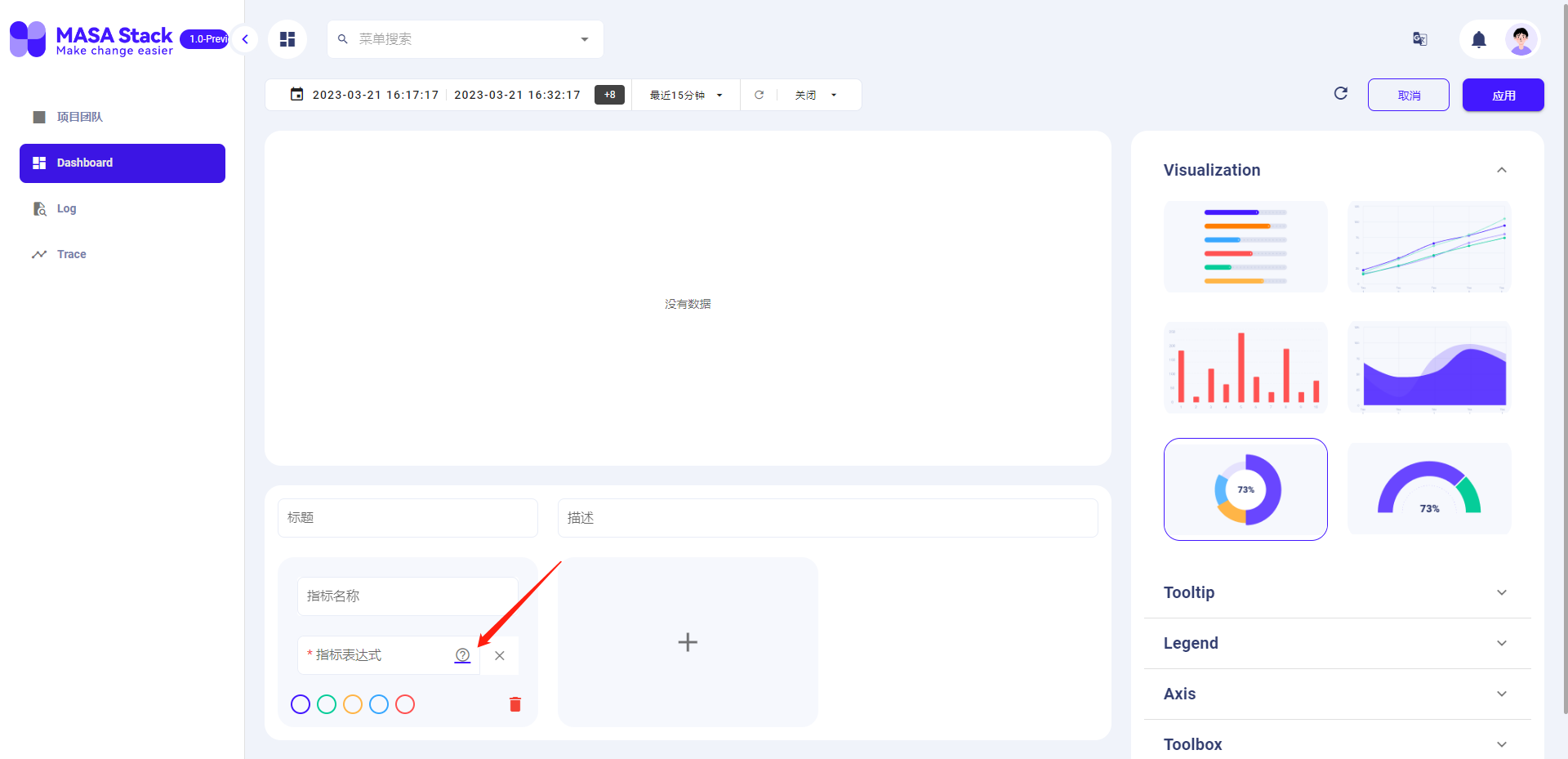
Task: Expand the Tooltip section
Action: [x=1337, y=592]
